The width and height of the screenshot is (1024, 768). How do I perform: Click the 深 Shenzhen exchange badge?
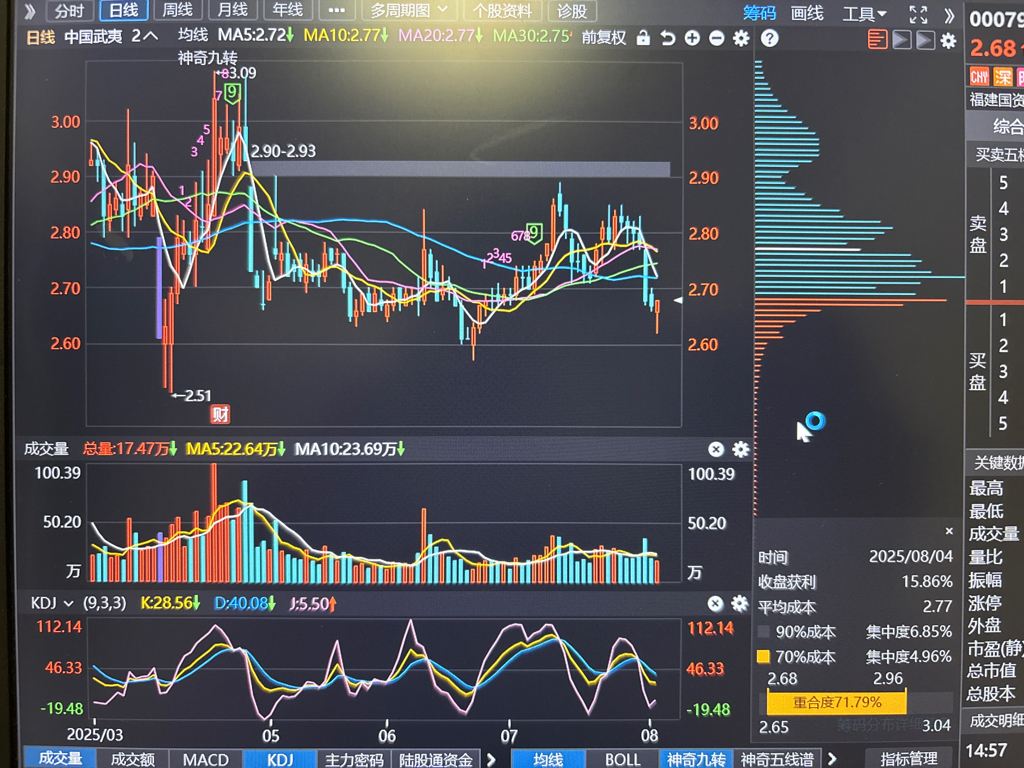tap(1003, 76)
